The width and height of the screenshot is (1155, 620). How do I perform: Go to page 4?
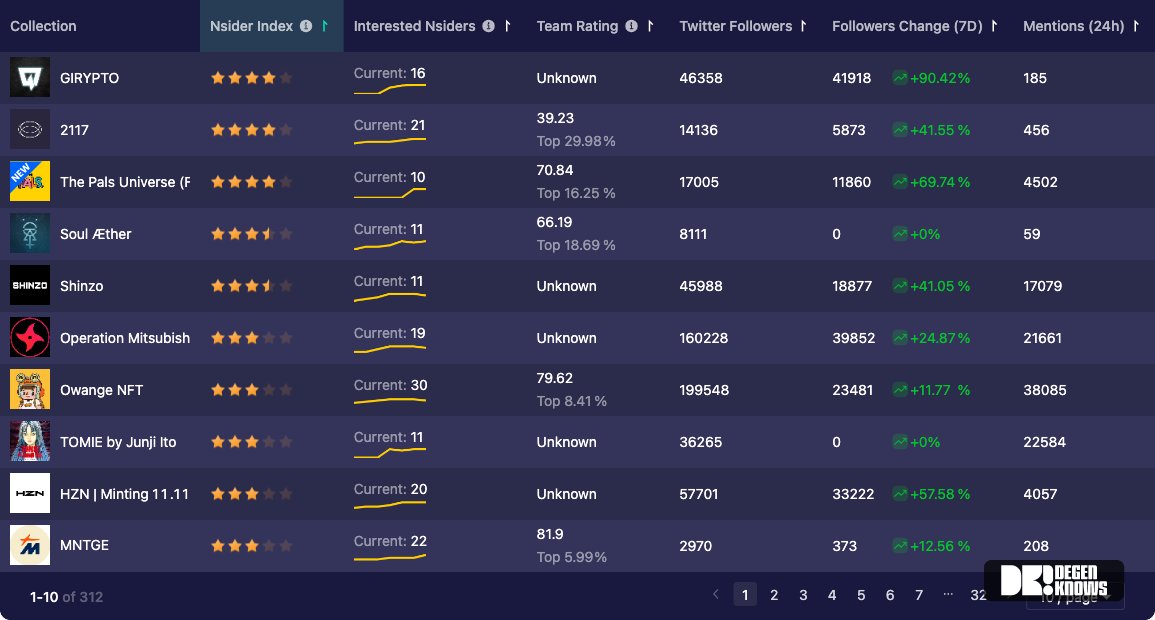pyautogui.click(x=832, y=595)
